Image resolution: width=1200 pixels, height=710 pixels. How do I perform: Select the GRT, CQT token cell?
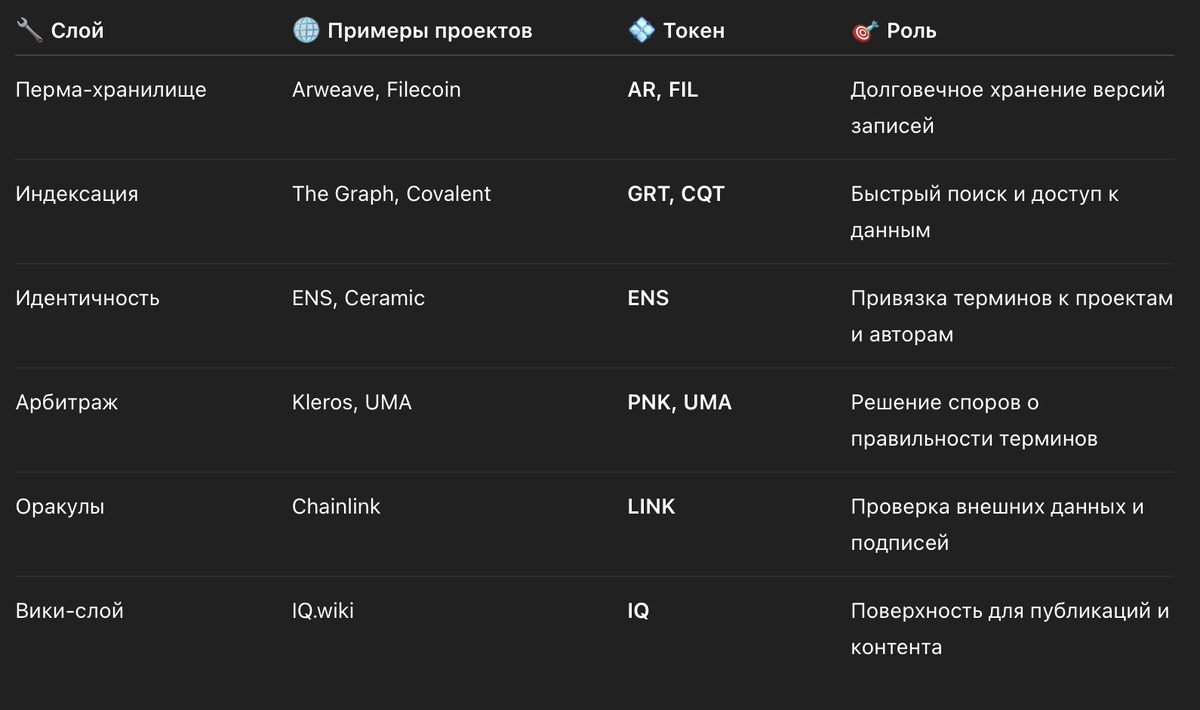(x=676, y=194)
